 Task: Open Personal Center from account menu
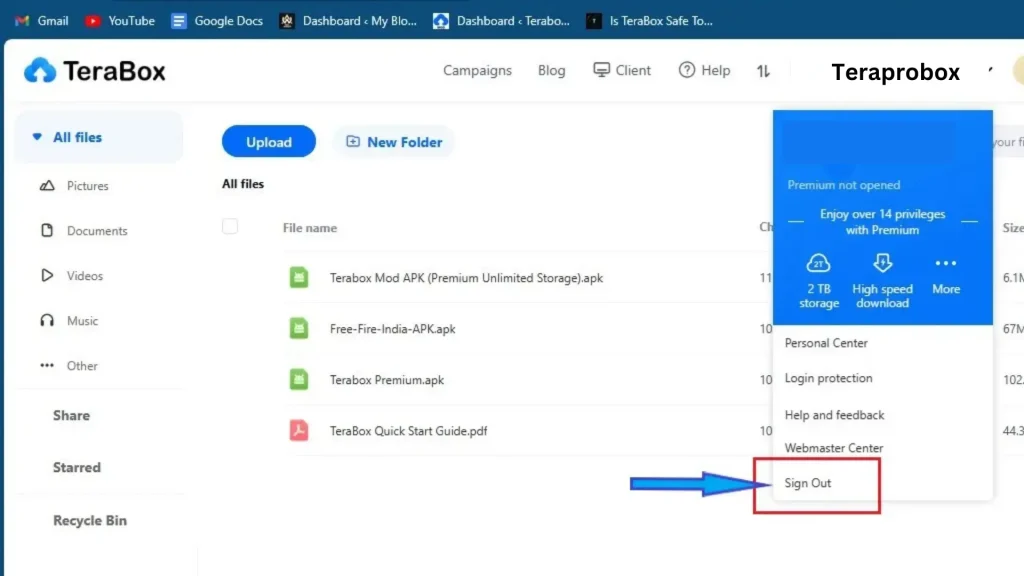click(x=826, y=343)
